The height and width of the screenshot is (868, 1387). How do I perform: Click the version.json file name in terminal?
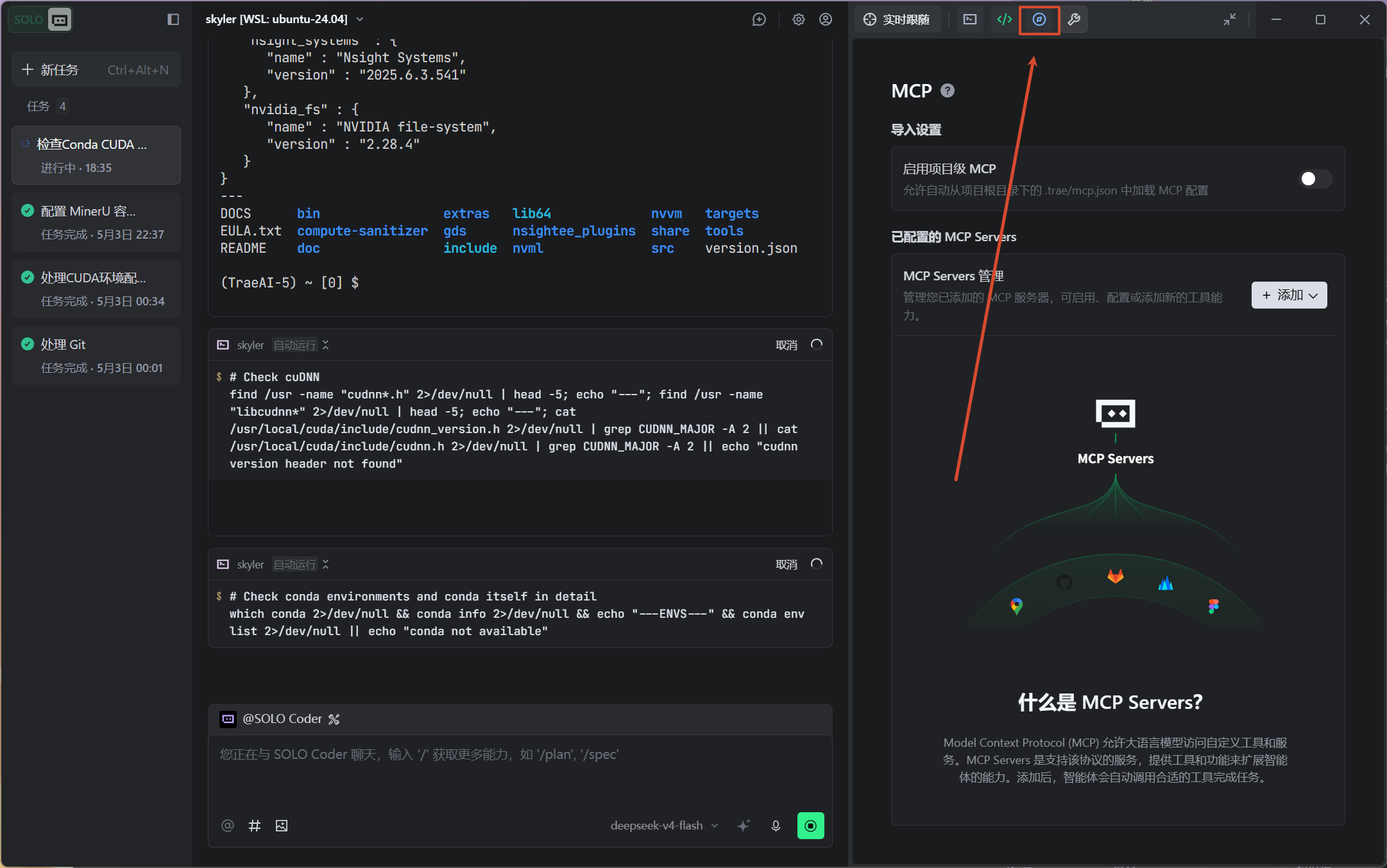click(751, 248)
